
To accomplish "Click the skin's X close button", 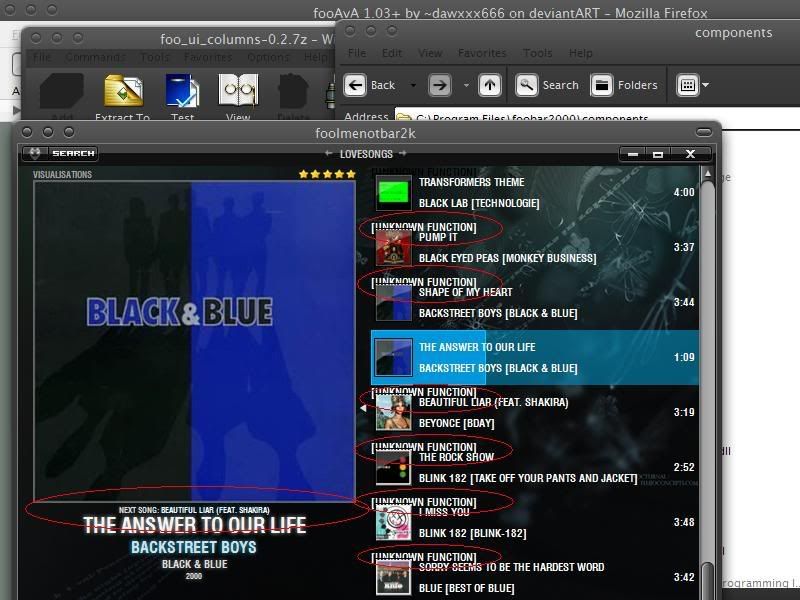I will coord(690,154).
